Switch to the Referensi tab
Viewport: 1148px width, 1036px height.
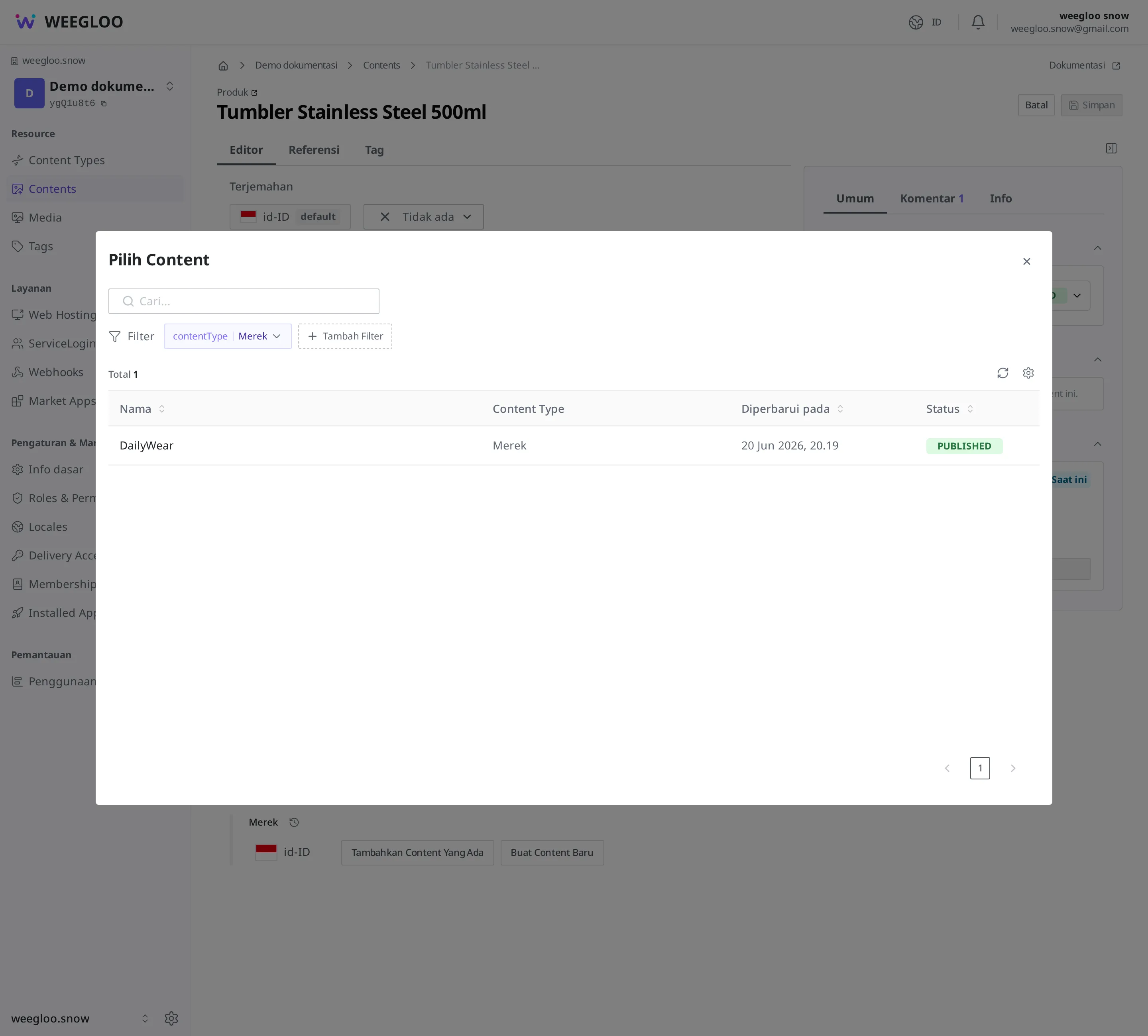314,150
